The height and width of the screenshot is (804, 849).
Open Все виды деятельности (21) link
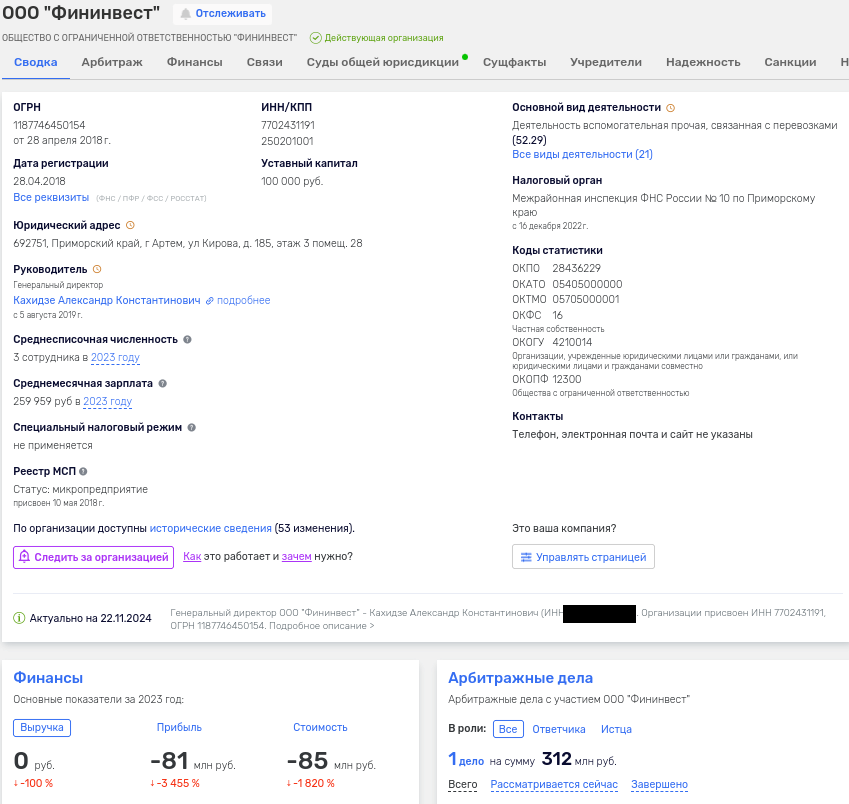tap(583, 154)
